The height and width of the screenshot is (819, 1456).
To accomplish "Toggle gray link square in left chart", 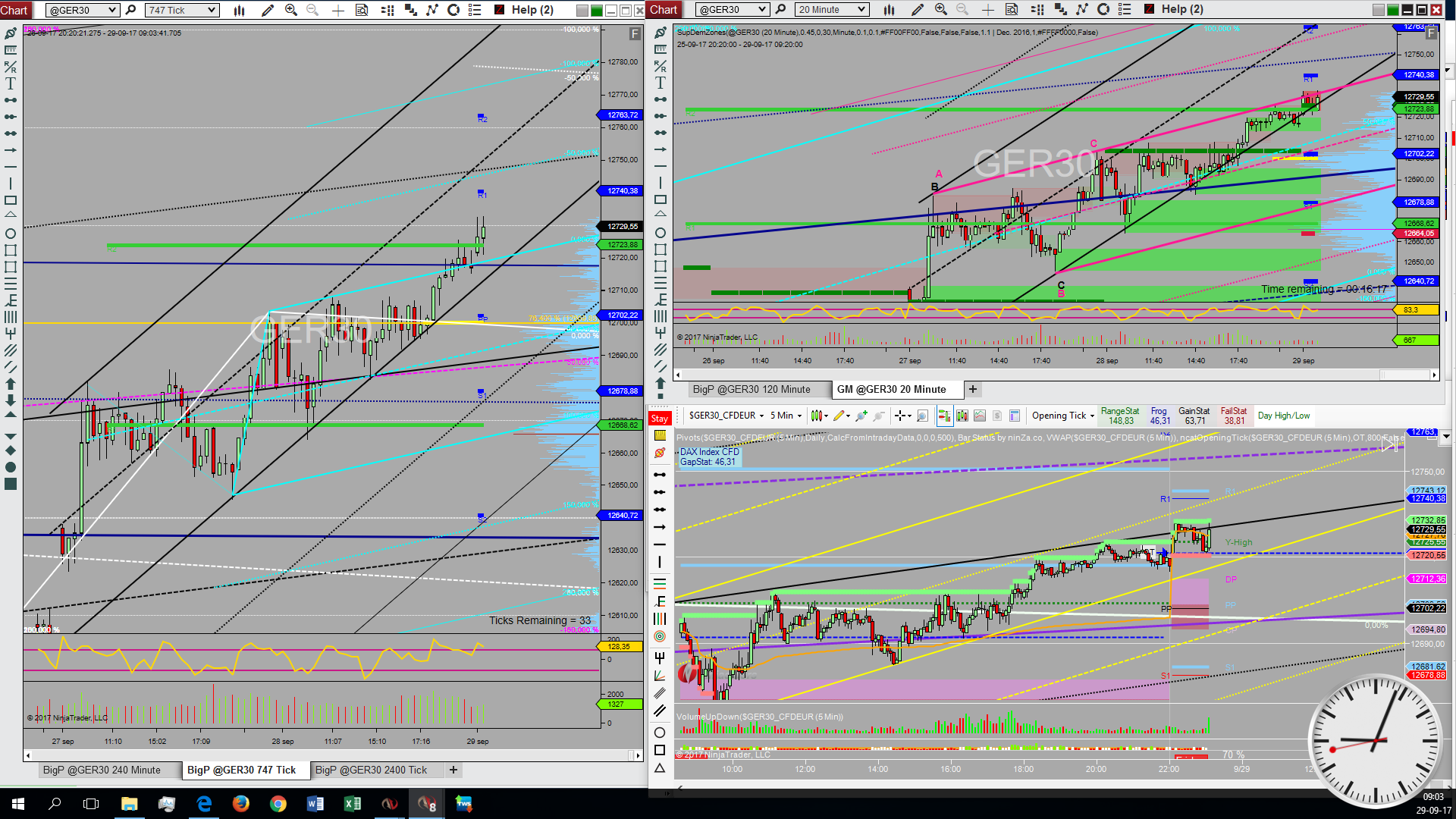I will [582, 10].
